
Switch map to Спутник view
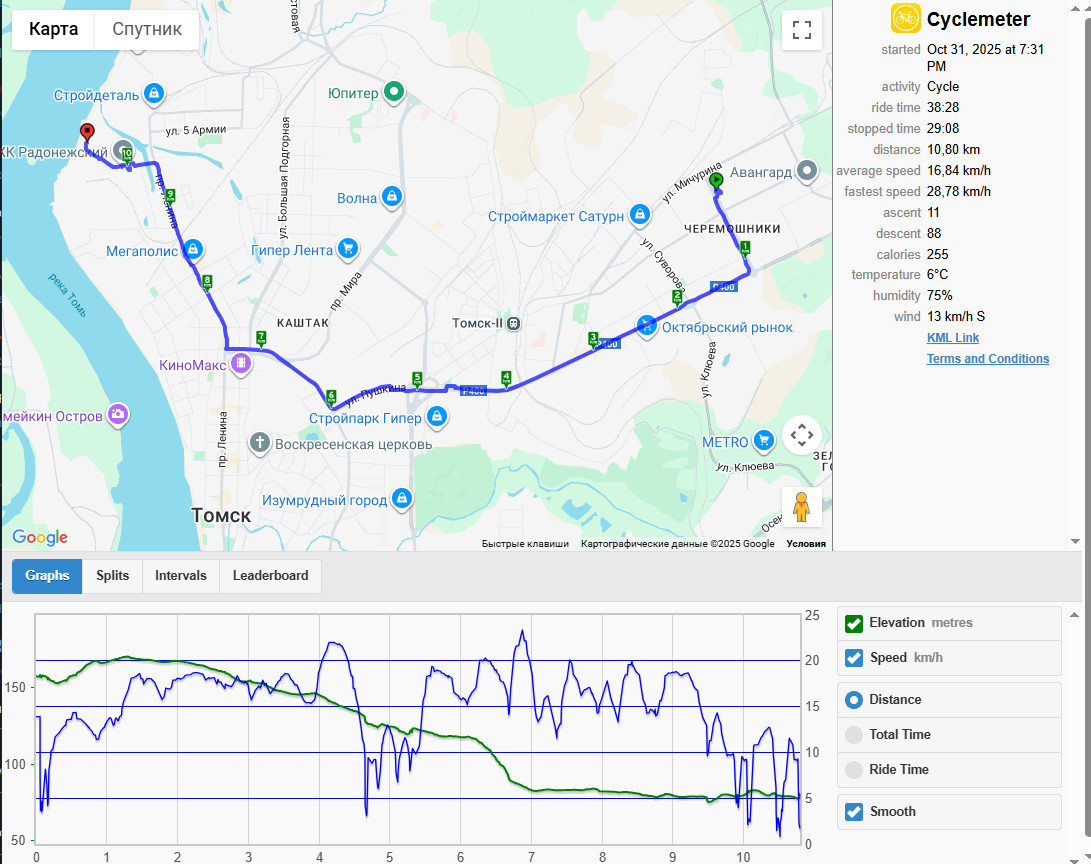147,29
